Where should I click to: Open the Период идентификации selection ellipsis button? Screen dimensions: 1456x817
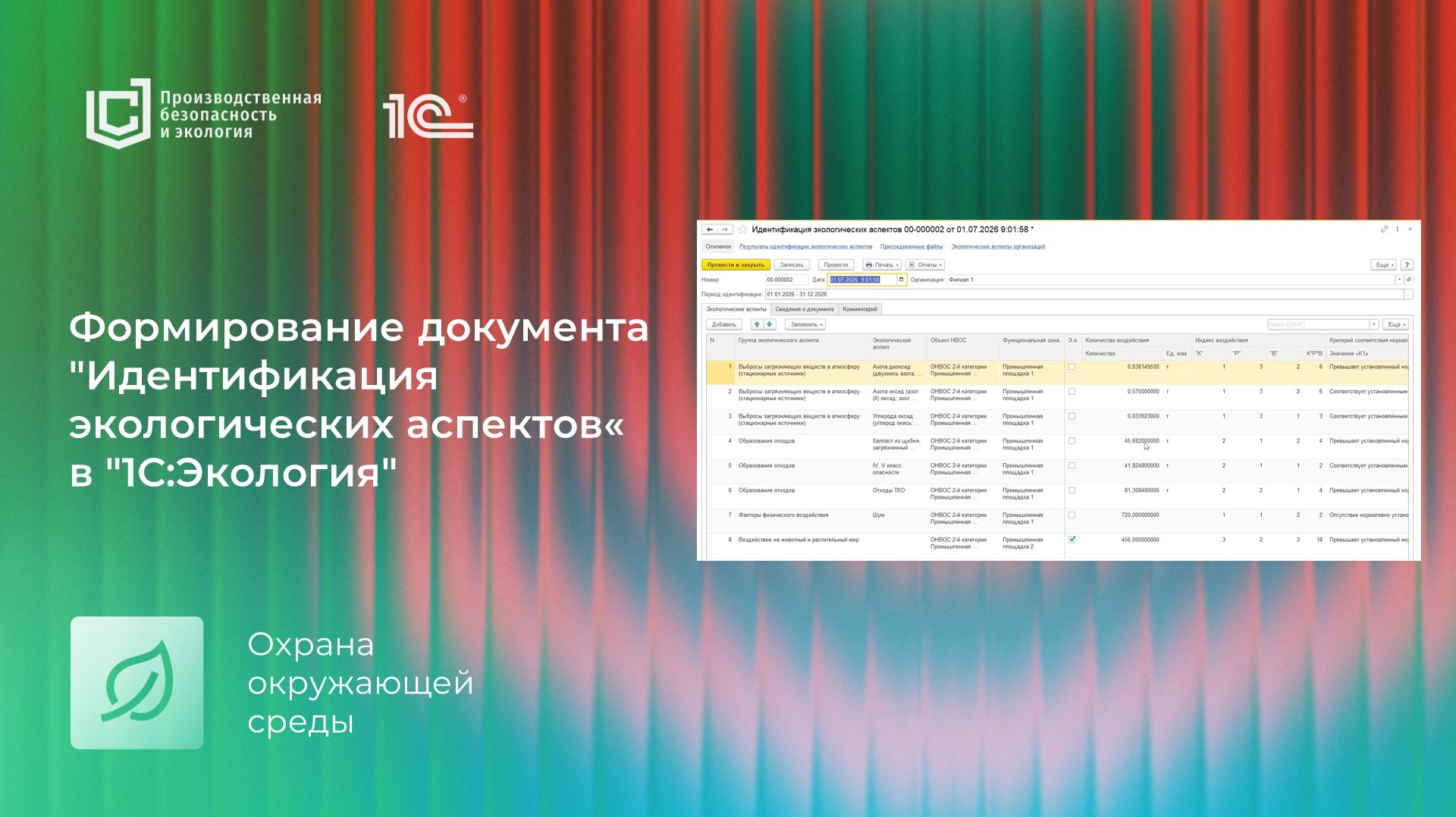point(1409,294)
